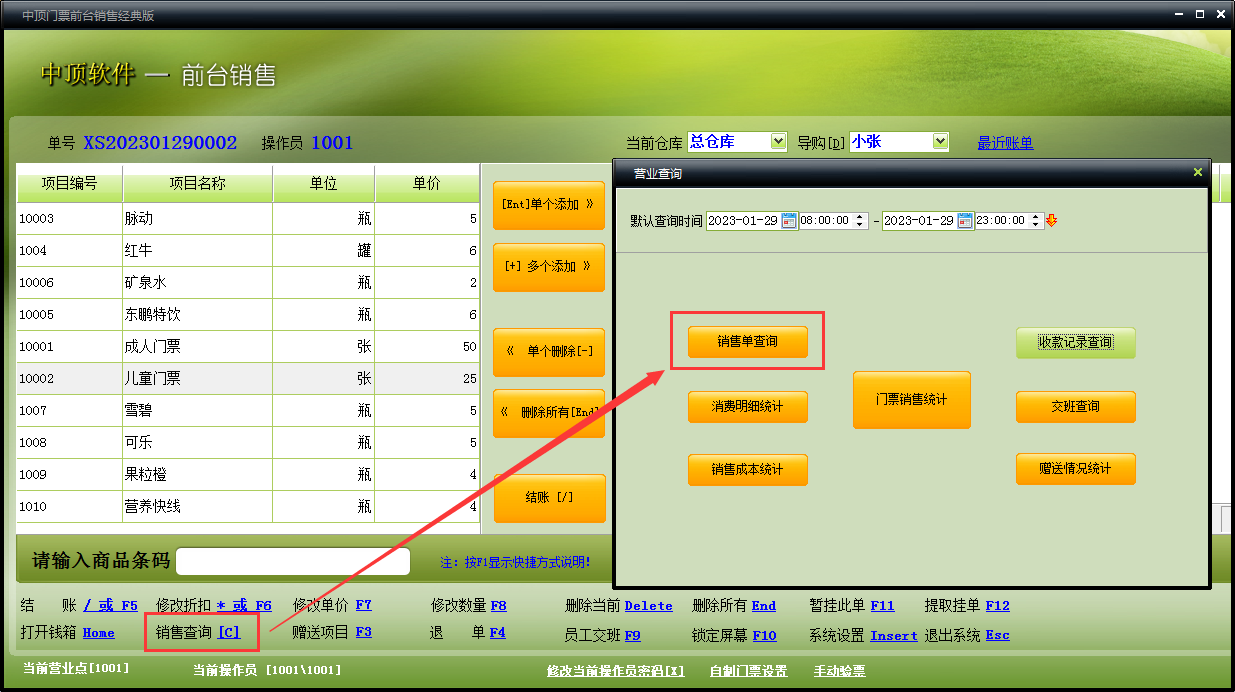Open the 最近账单 recent bills link
This screenshot has height=692, width=1235.
(1005, 143)
